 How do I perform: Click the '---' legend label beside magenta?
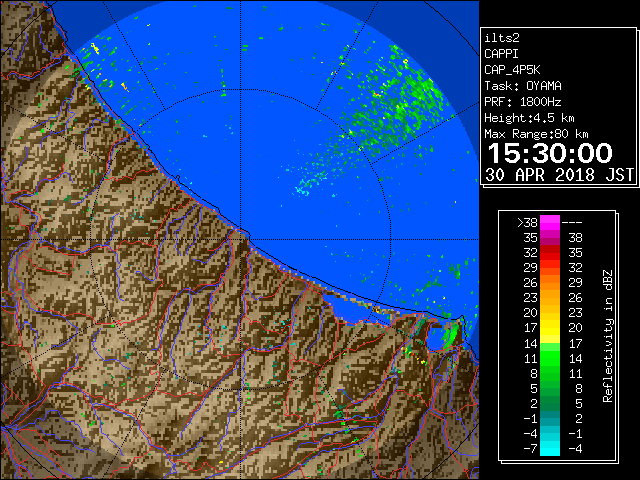coord(572,223)
